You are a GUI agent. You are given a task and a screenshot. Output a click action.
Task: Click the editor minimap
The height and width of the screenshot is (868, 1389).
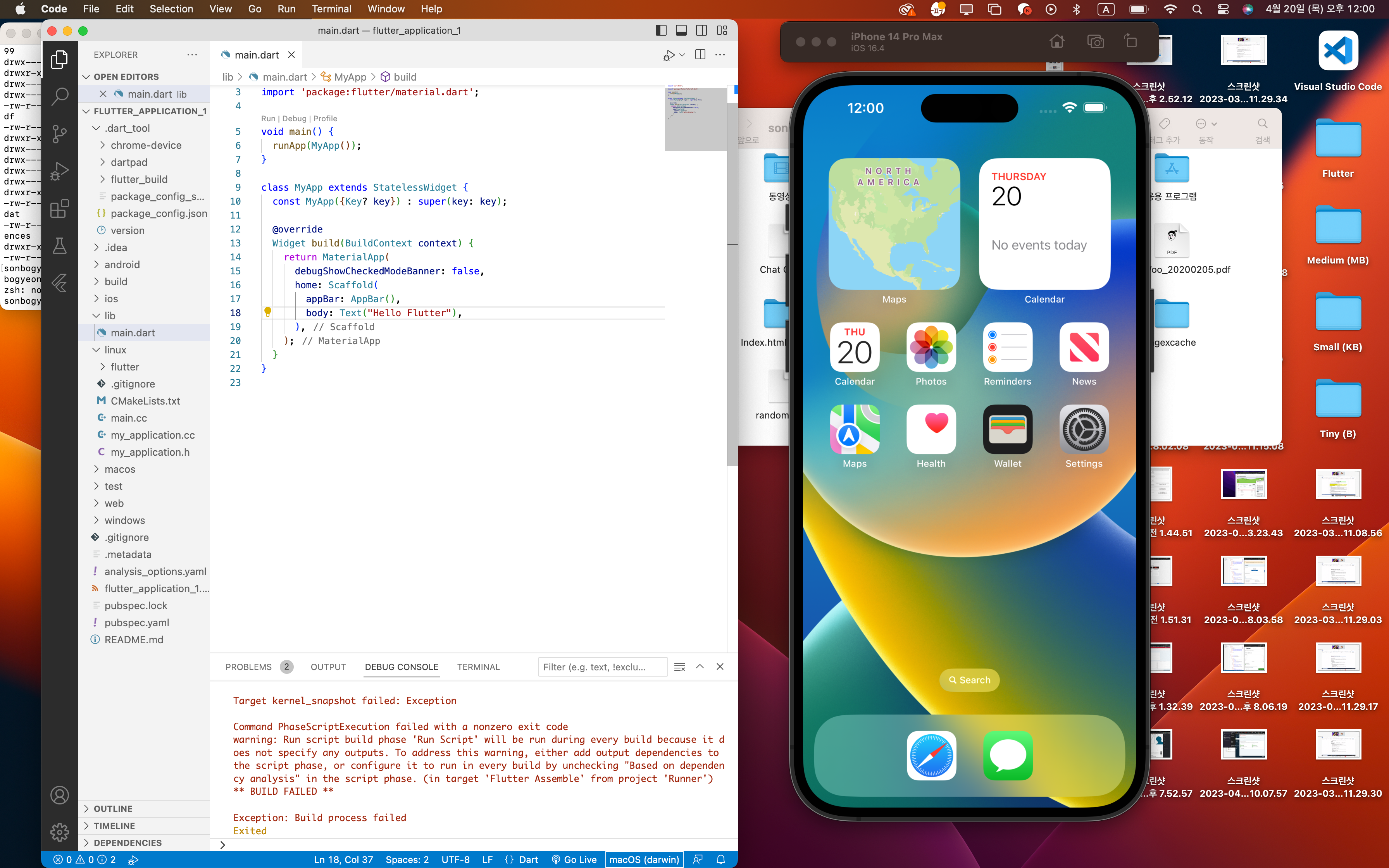pos(696,118)
